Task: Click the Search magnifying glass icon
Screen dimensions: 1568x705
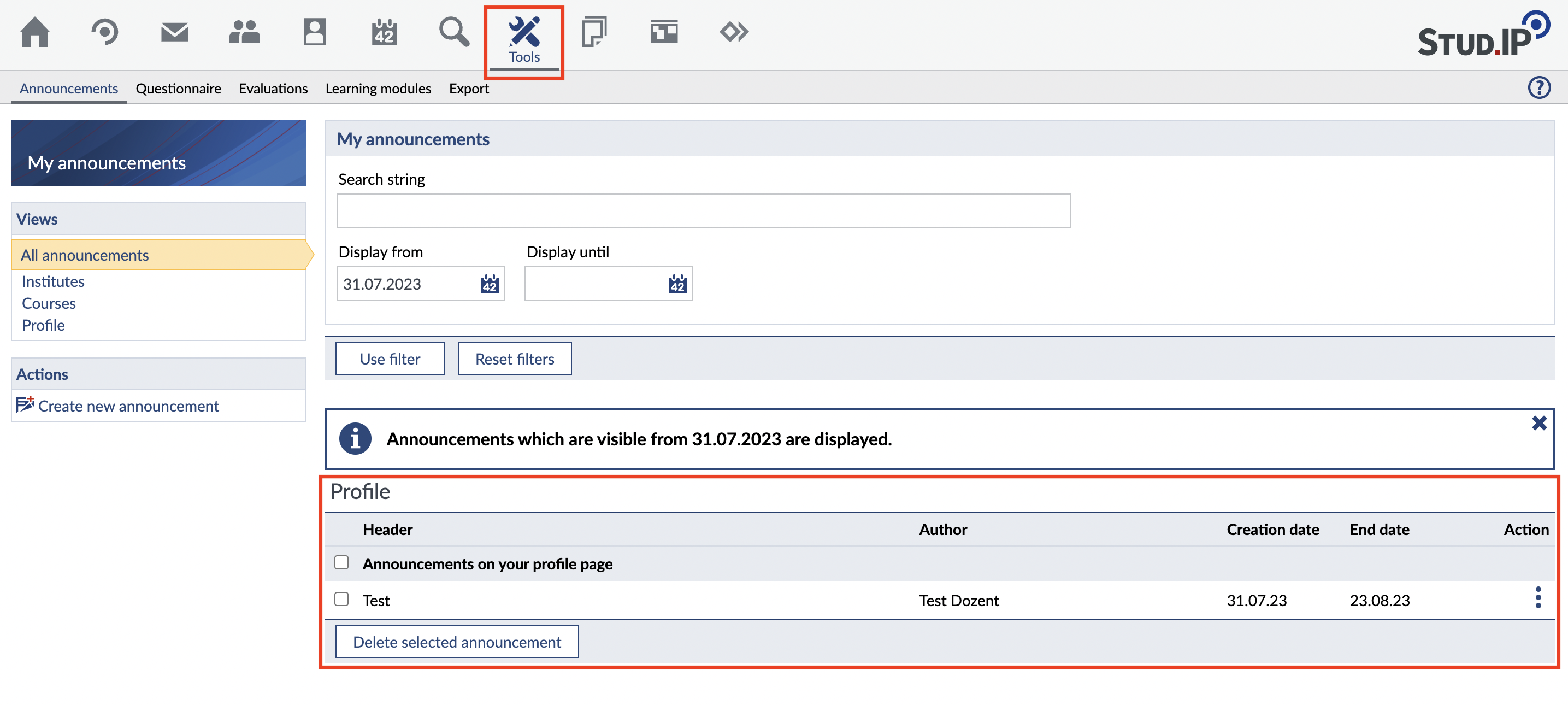Action: tap(454, 32)
